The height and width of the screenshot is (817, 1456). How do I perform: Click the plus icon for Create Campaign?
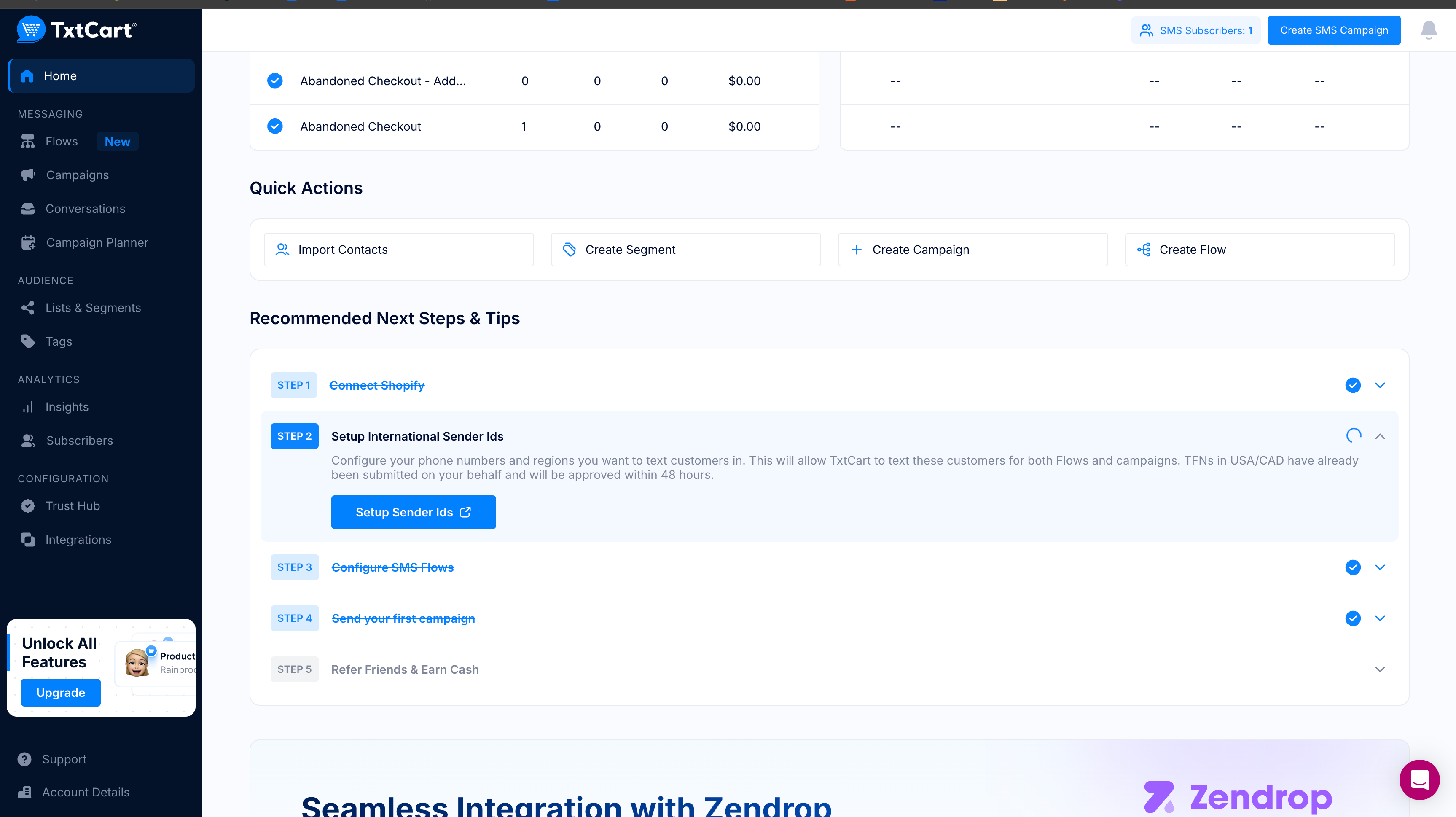856,249
